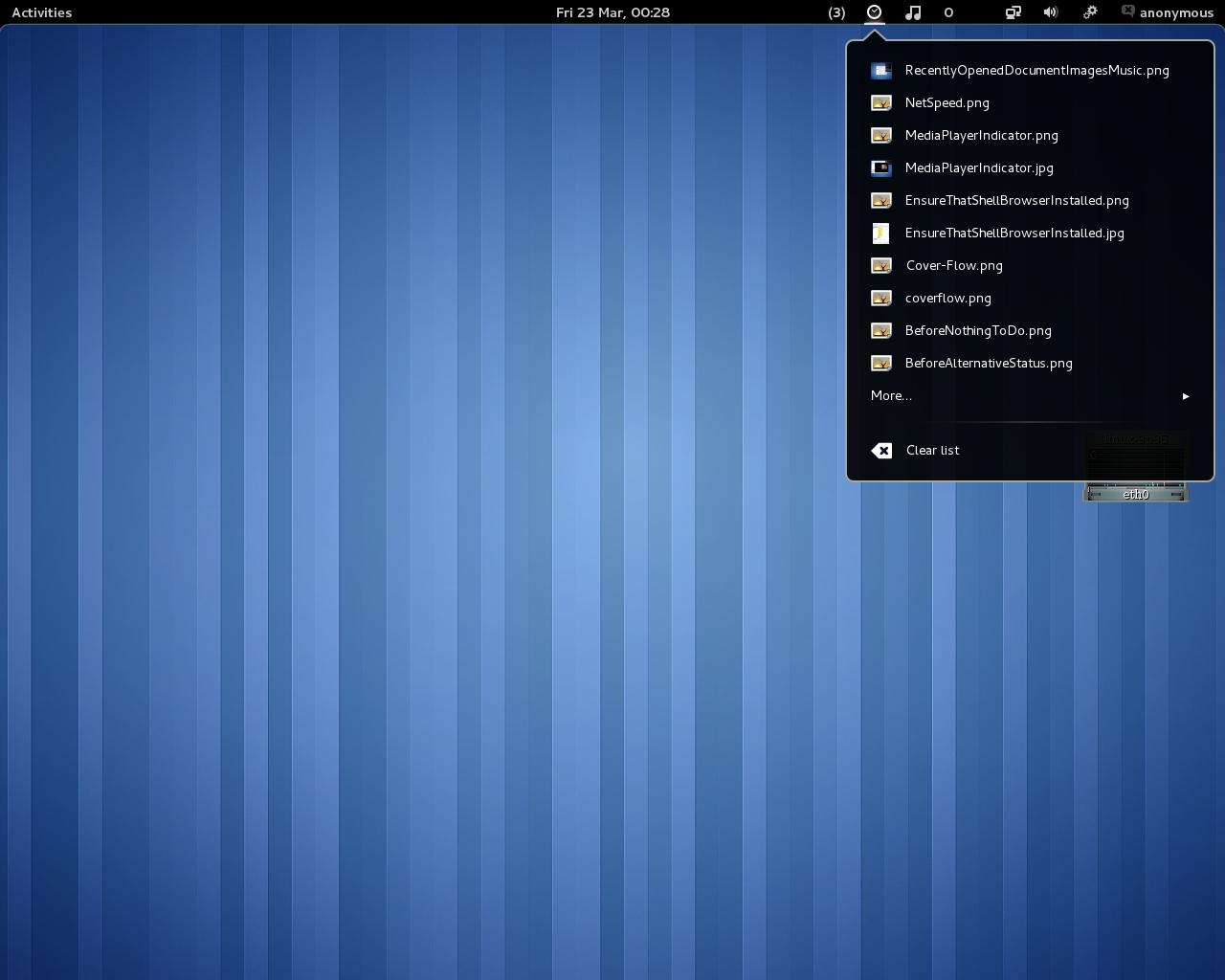Open the recent file NetSpeed.png

click(x=1030, y=103)
